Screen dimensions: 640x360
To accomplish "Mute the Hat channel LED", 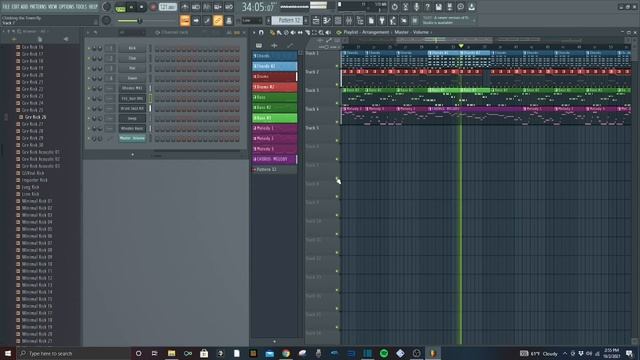I will pos(89,69).
